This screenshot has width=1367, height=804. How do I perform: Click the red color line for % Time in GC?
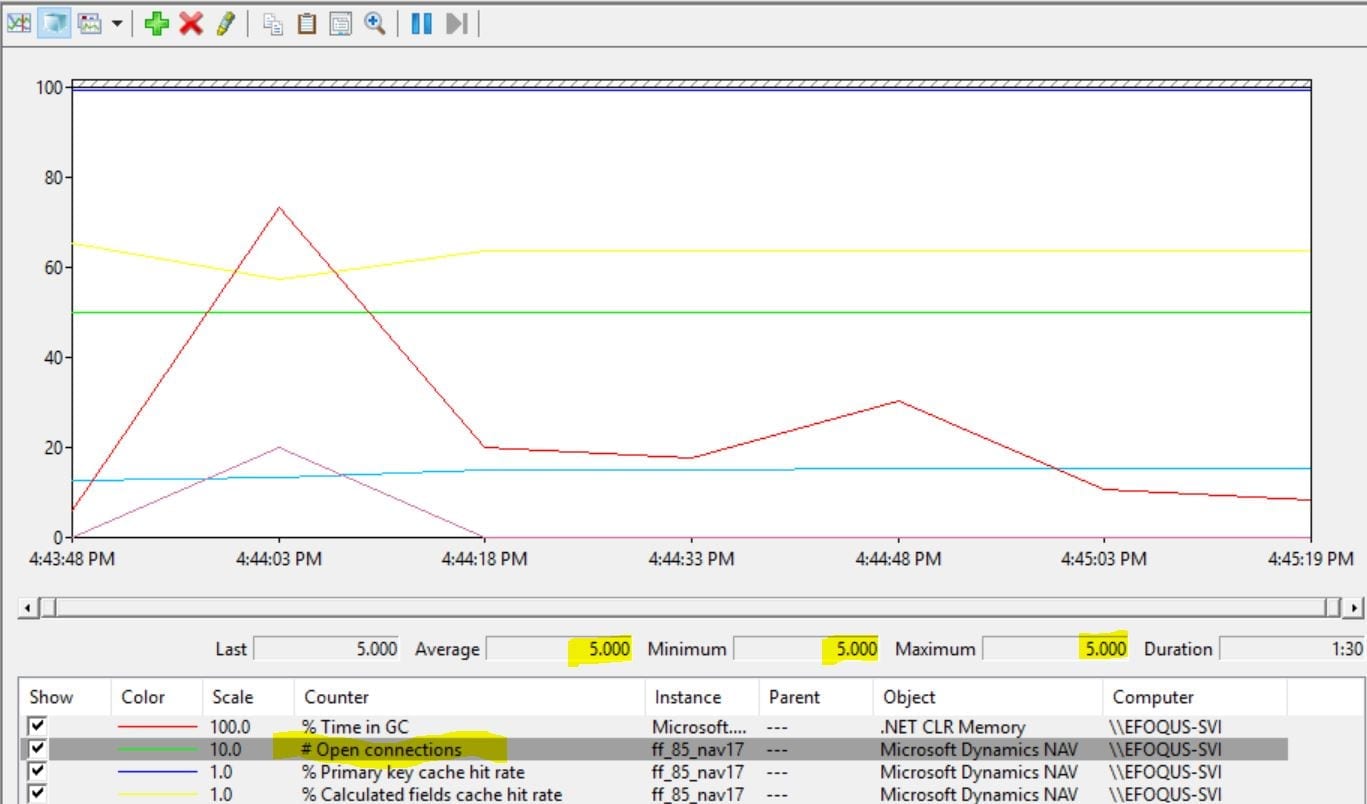[x=157, y=727]
